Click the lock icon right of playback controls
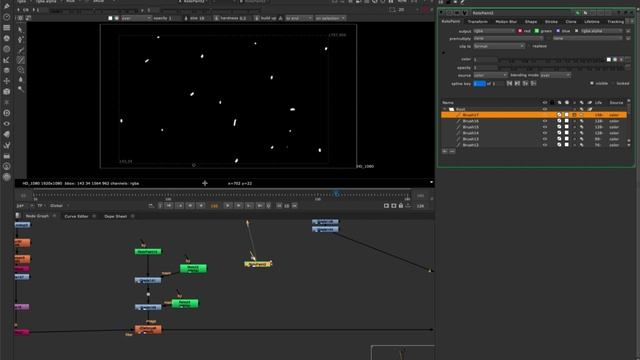Screen dimensions: 640x360 (401, 206)
